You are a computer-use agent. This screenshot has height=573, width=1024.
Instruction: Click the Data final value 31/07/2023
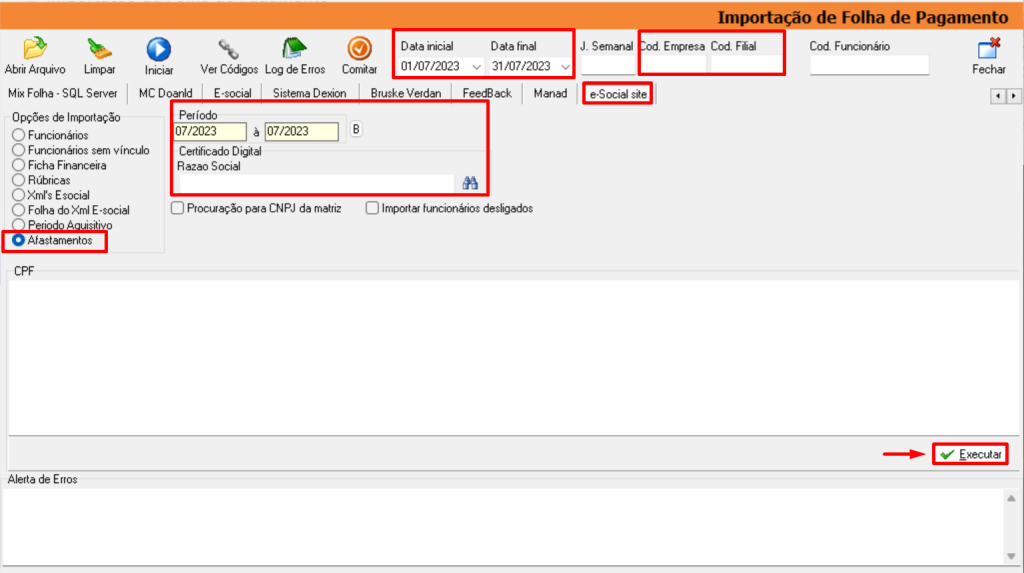(521, 67)
